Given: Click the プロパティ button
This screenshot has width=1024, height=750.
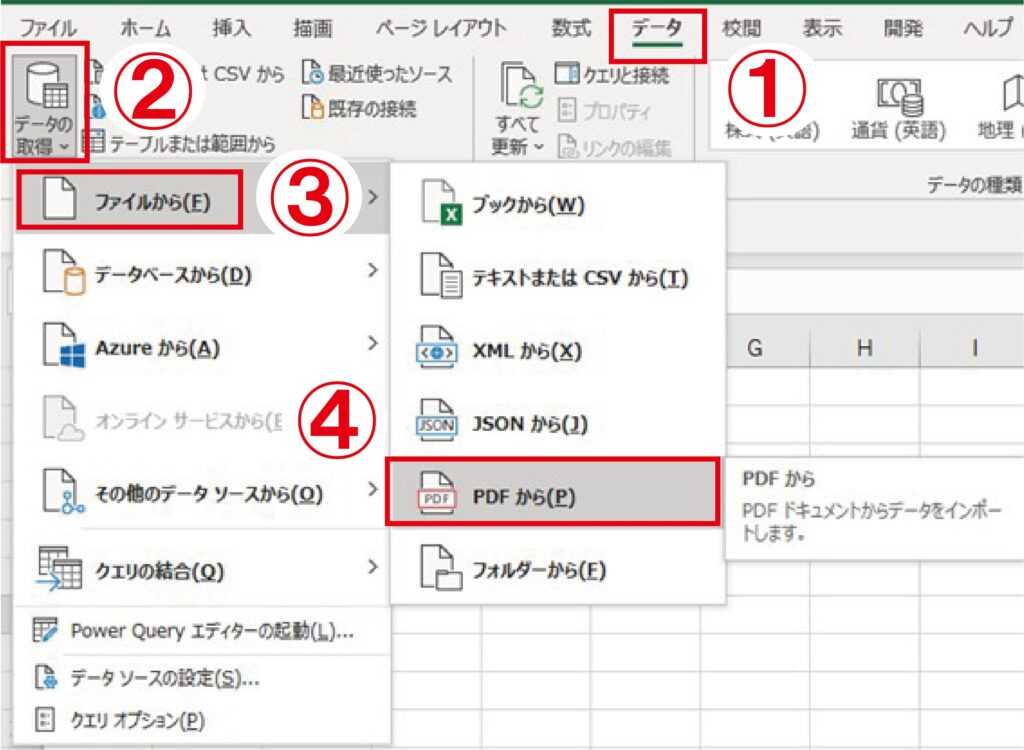Looking at the screenshot, I should 605,111.
